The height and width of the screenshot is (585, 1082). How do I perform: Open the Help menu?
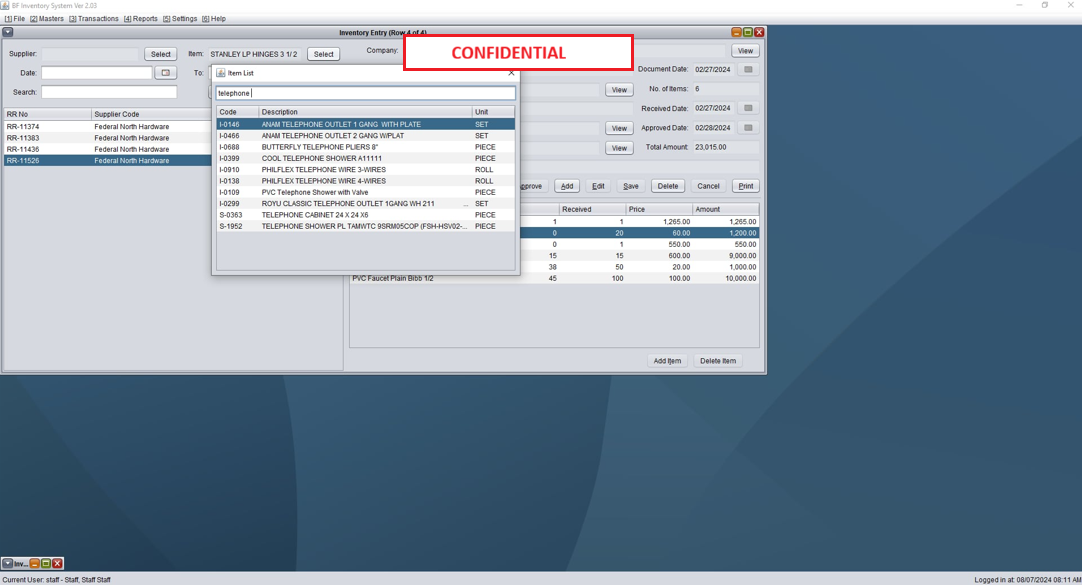pyautogui.click(x=214, y=19)
